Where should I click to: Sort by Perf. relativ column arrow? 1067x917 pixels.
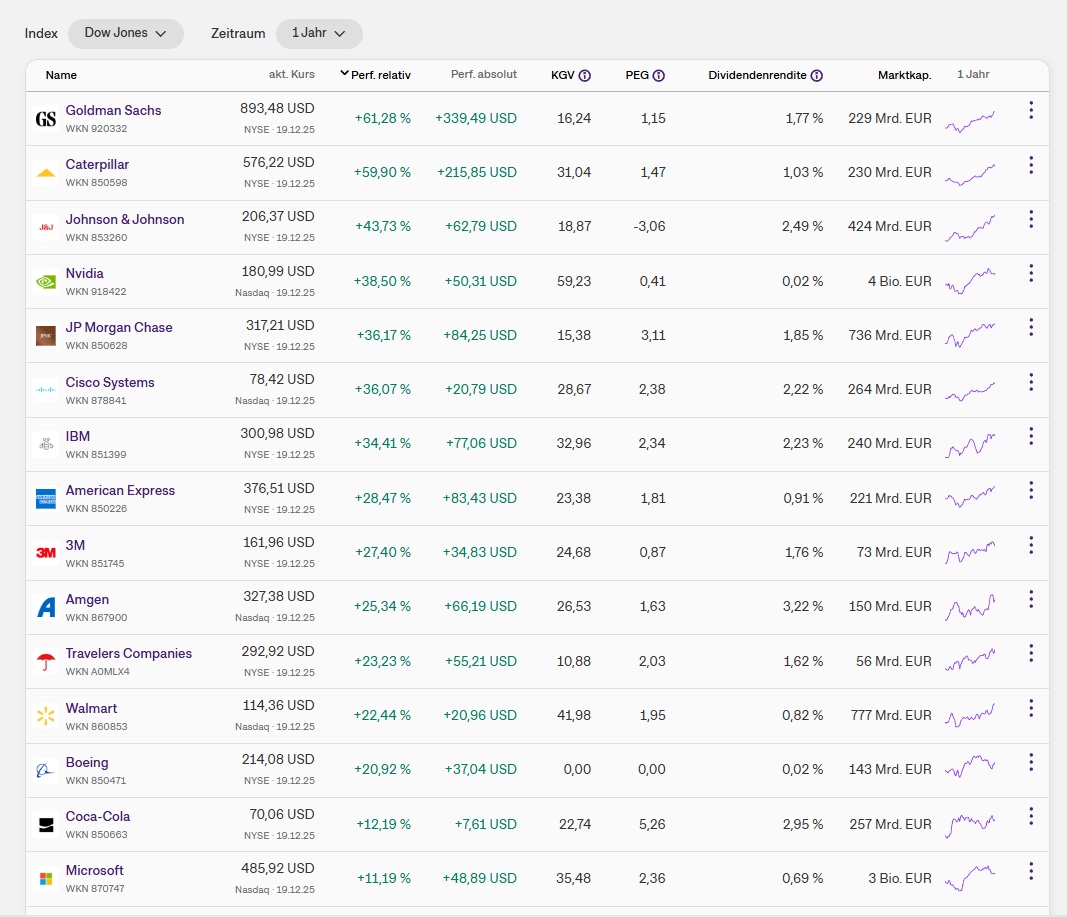345,74
